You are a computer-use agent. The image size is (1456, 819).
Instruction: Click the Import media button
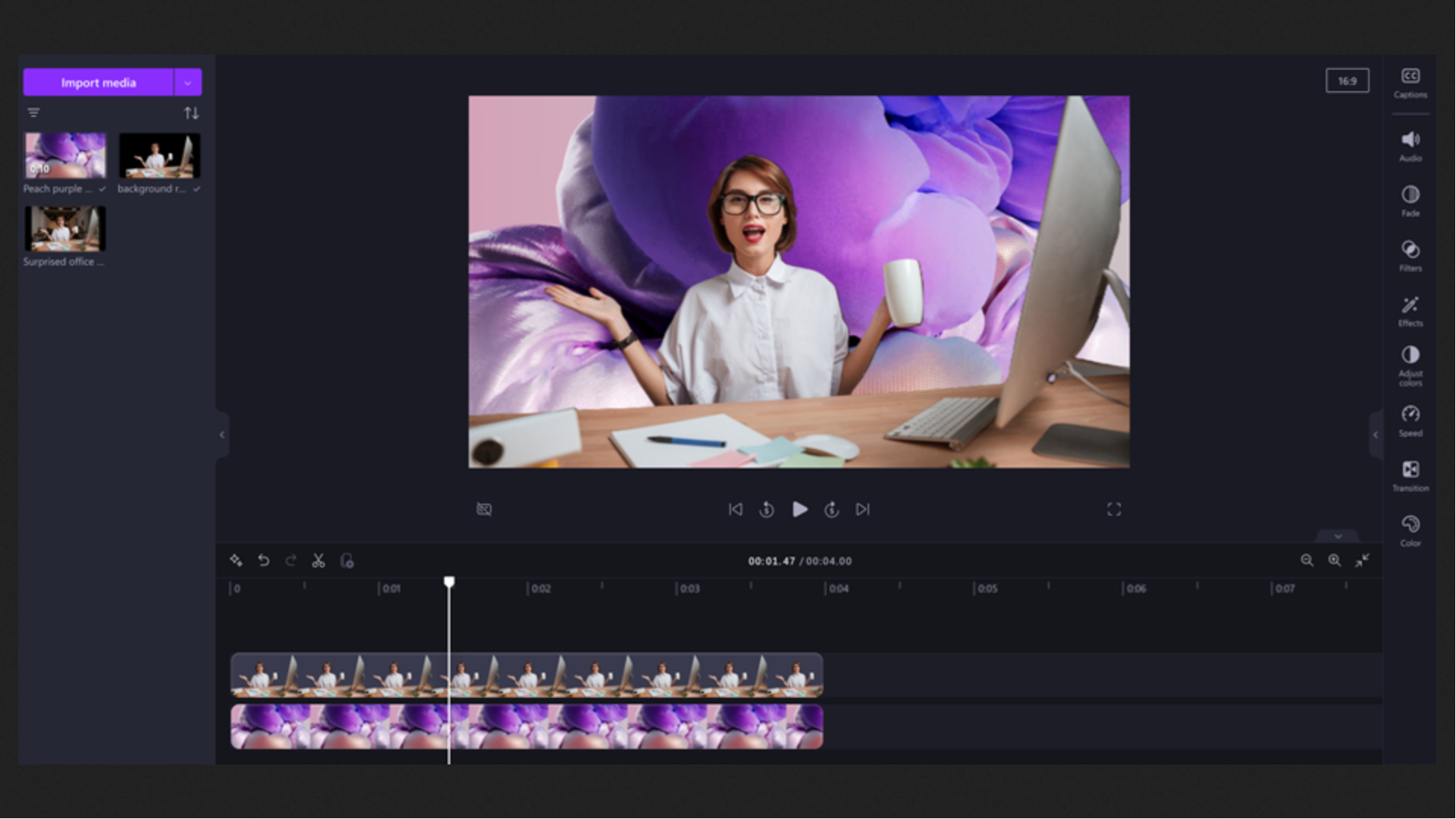click(x=99, y=82)
